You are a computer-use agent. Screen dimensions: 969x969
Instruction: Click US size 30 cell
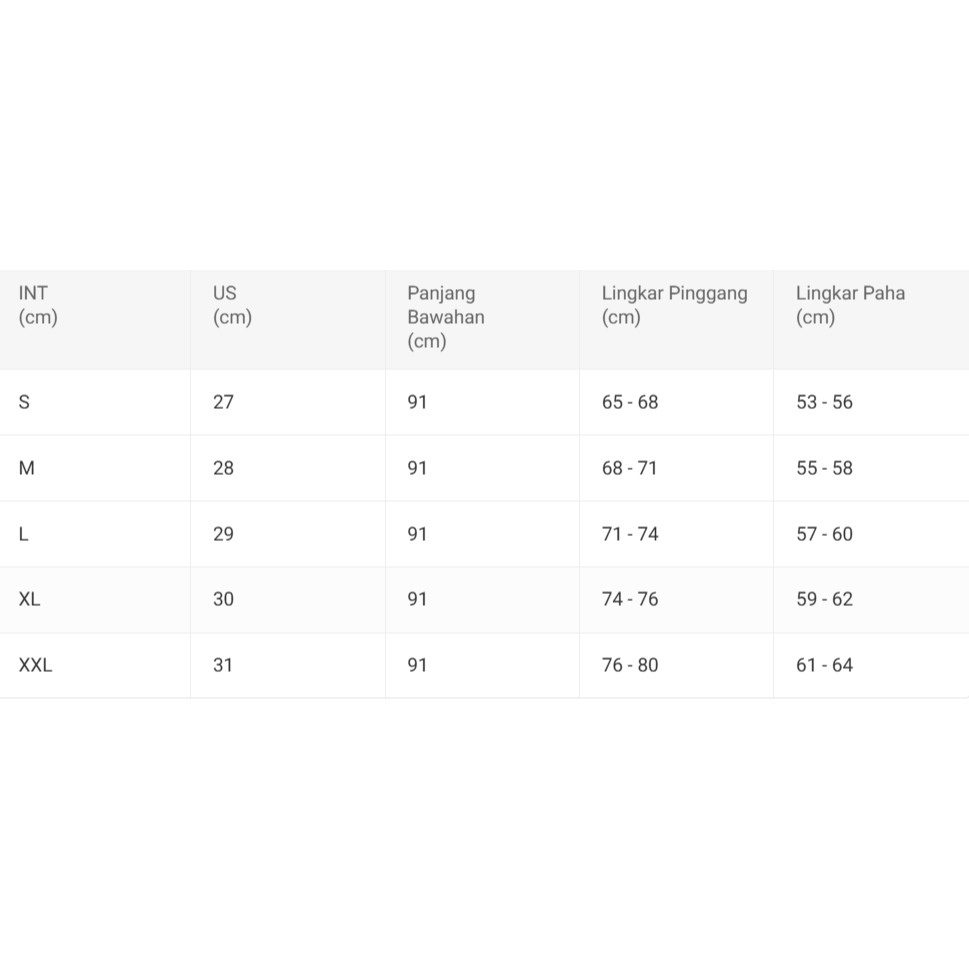click(223, 599)
